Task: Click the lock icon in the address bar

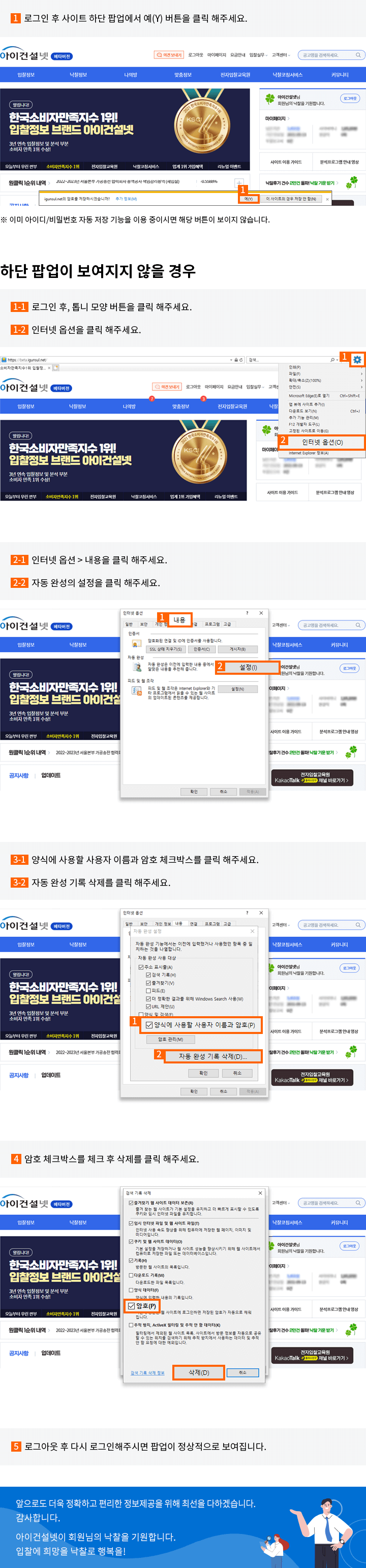Action: [236, 360]
